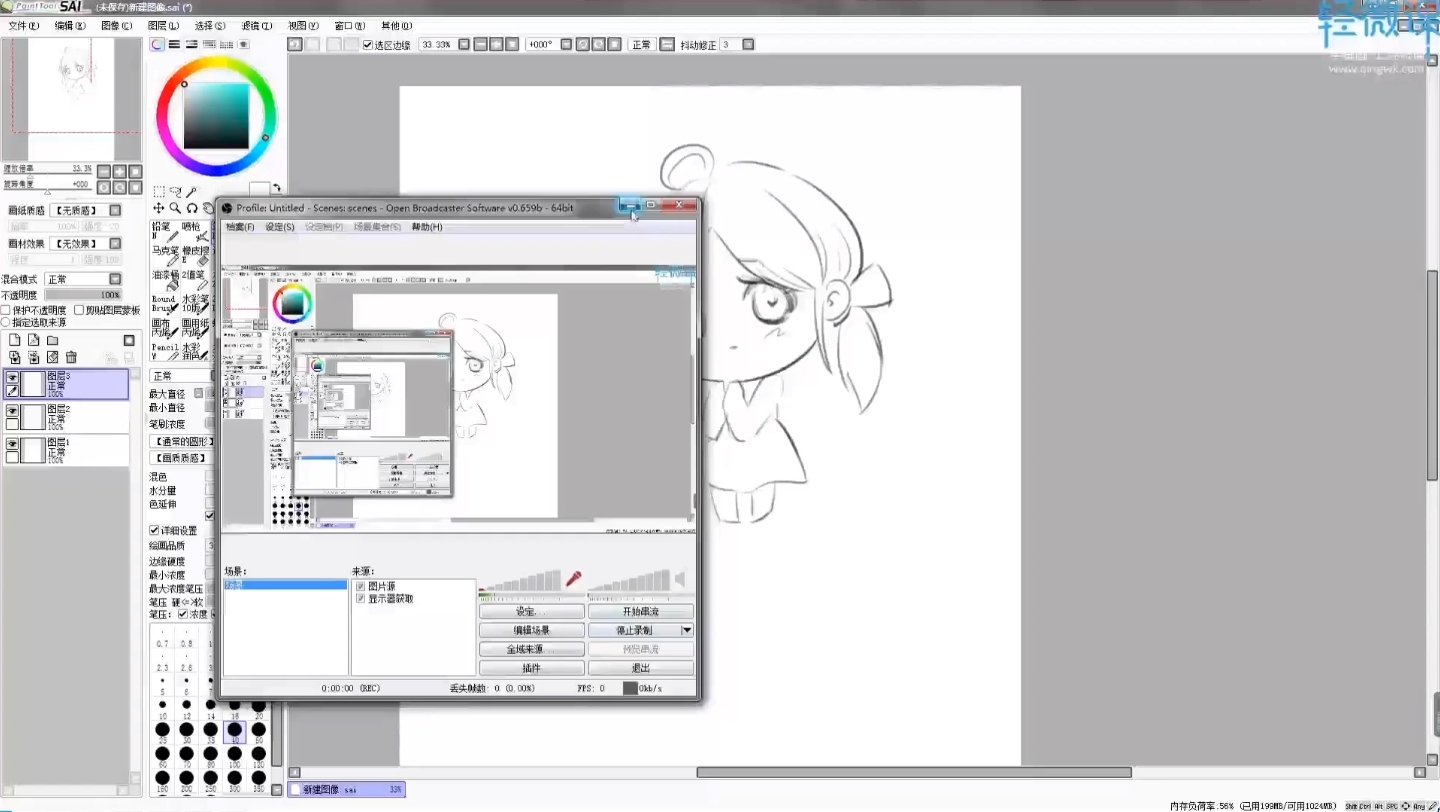This screenshot has width=1440, height=812.
Task: Select the 油漆桶 paint bucket tool
Action: pyautogui.click(x=165, y=279)
